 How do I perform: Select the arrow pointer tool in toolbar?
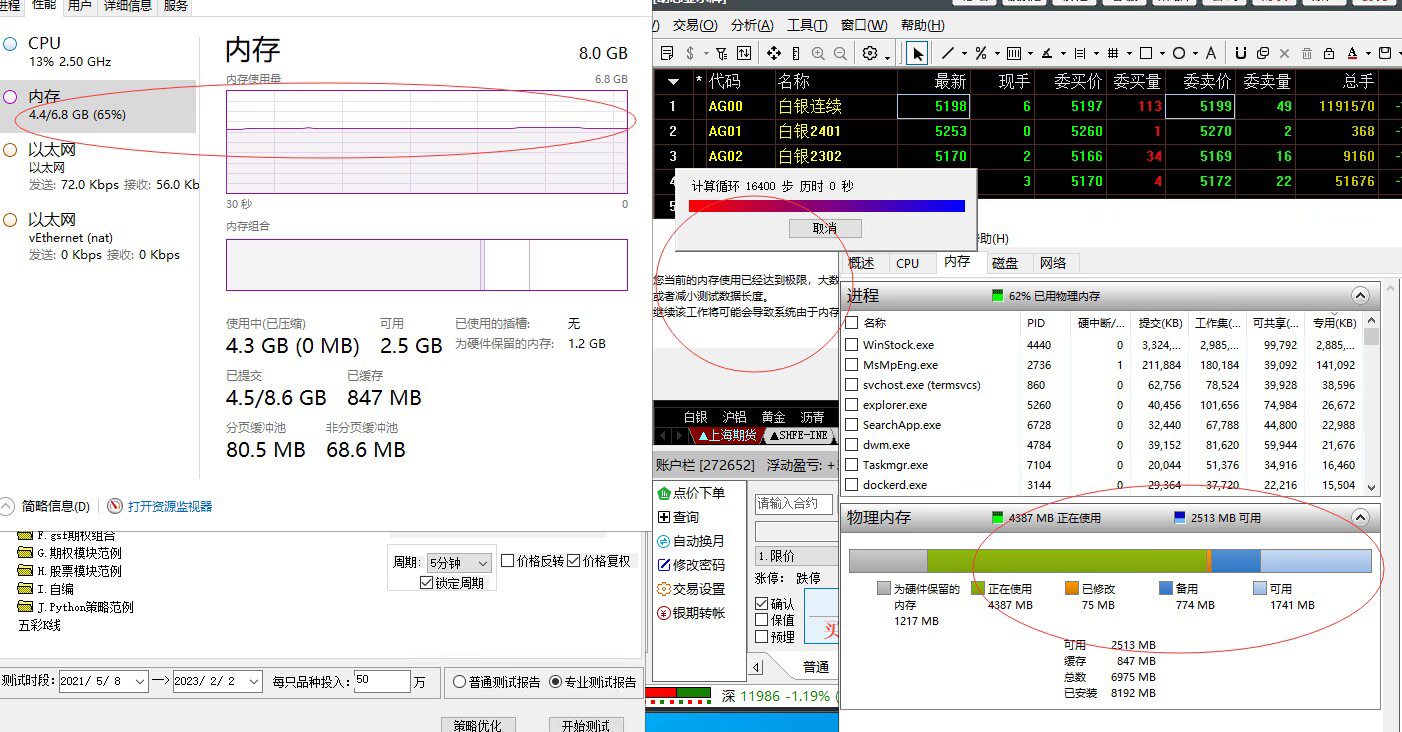pyautogui.click(x=918, y=53)
